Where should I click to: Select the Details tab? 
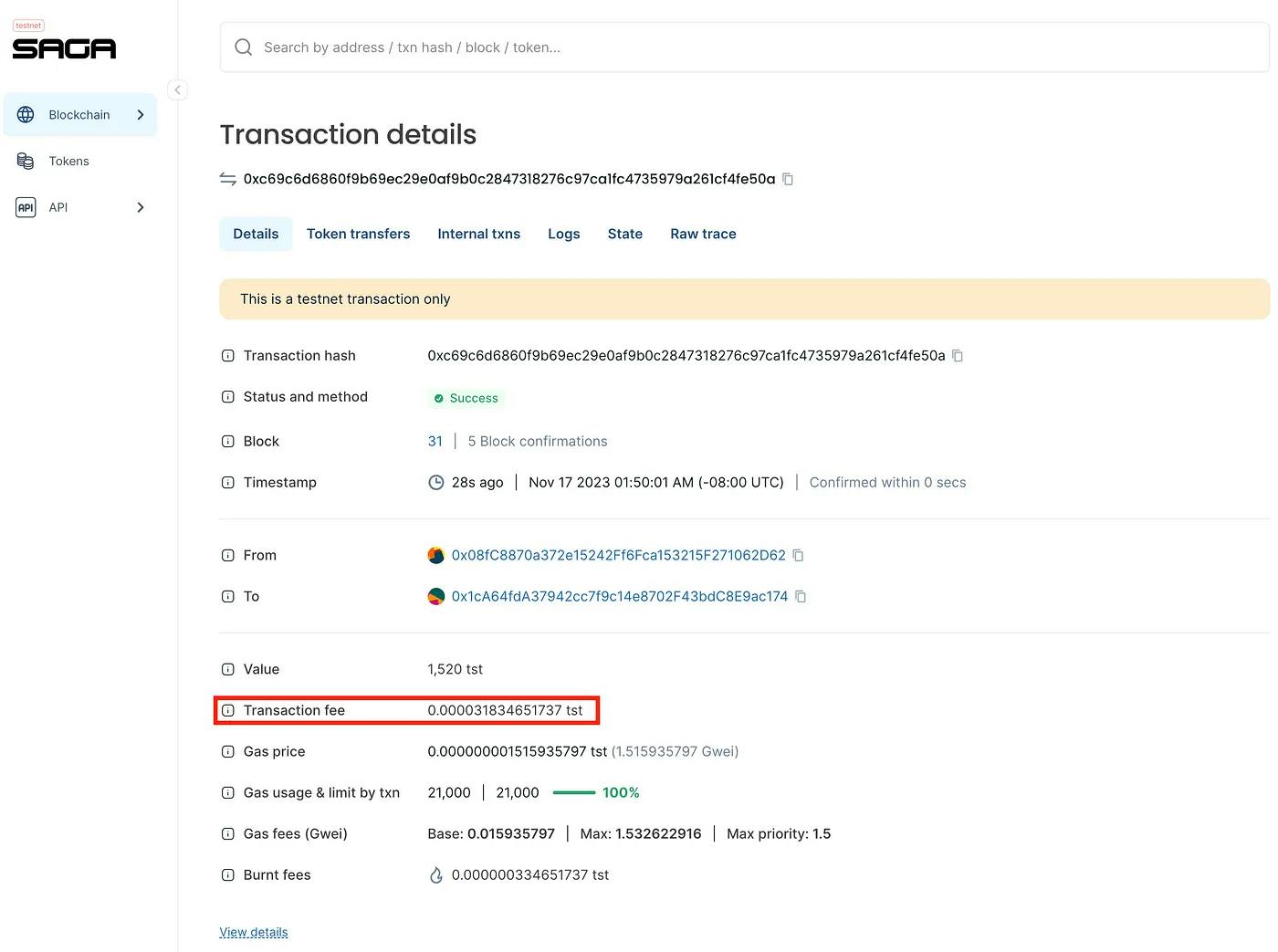(256, 234)
